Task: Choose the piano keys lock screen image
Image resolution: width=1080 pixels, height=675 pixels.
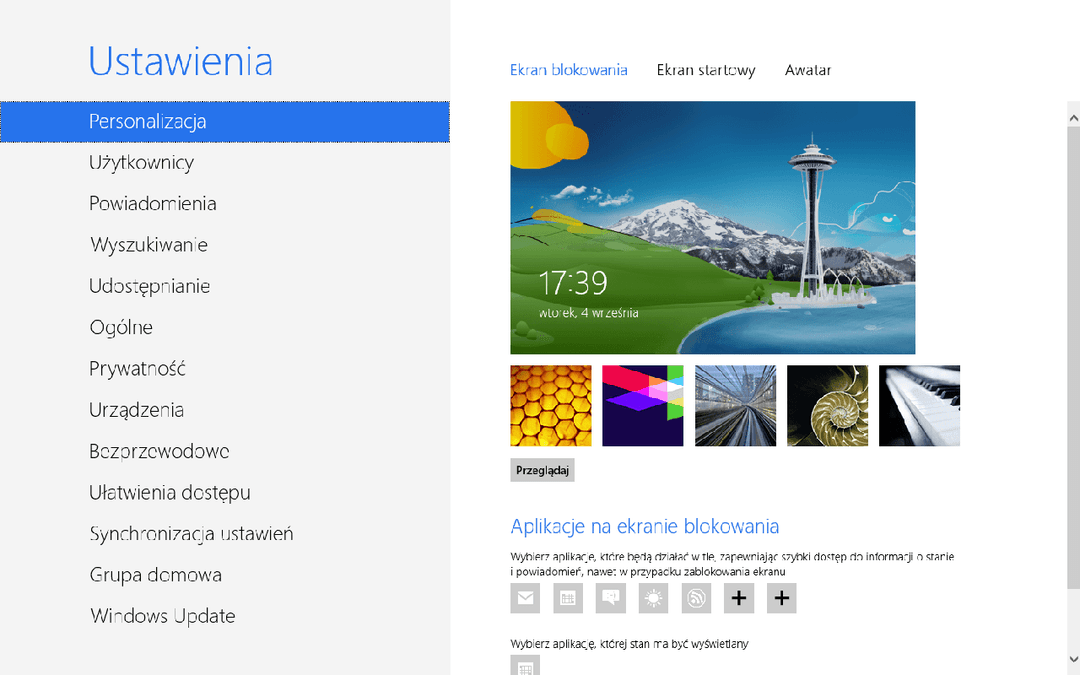Action: click(x=919, y=405)
